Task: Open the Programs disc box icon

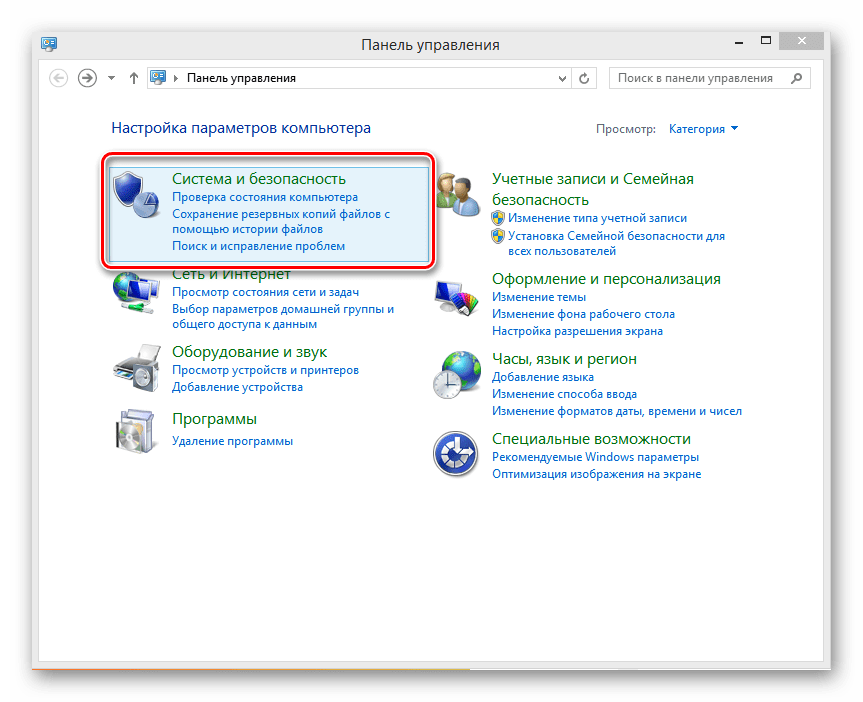Action: point(135,431)
